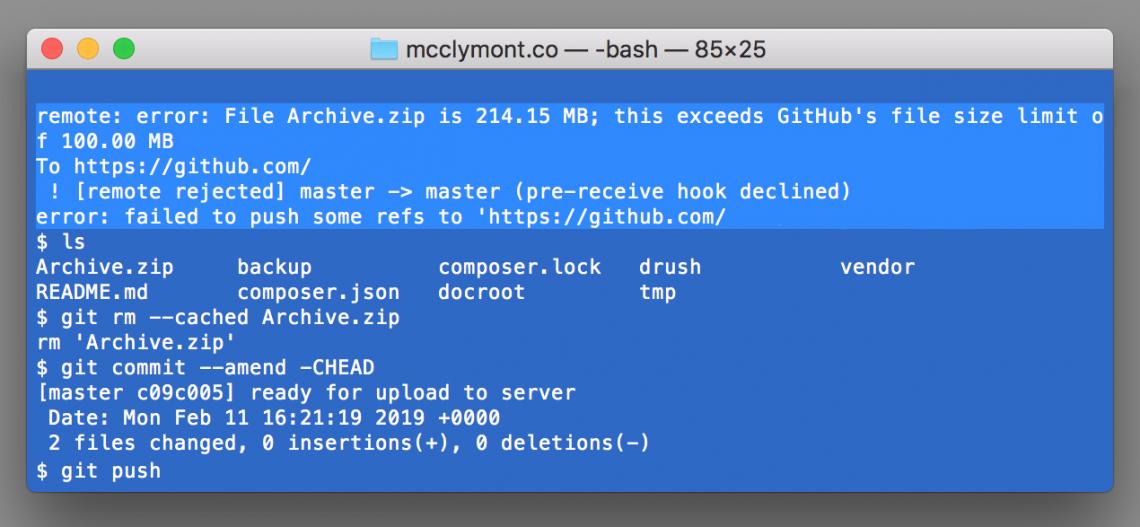This screenshot has height=527, width=1140.
Task: Click the docroot directory name
Action: (x=481, y=292)
